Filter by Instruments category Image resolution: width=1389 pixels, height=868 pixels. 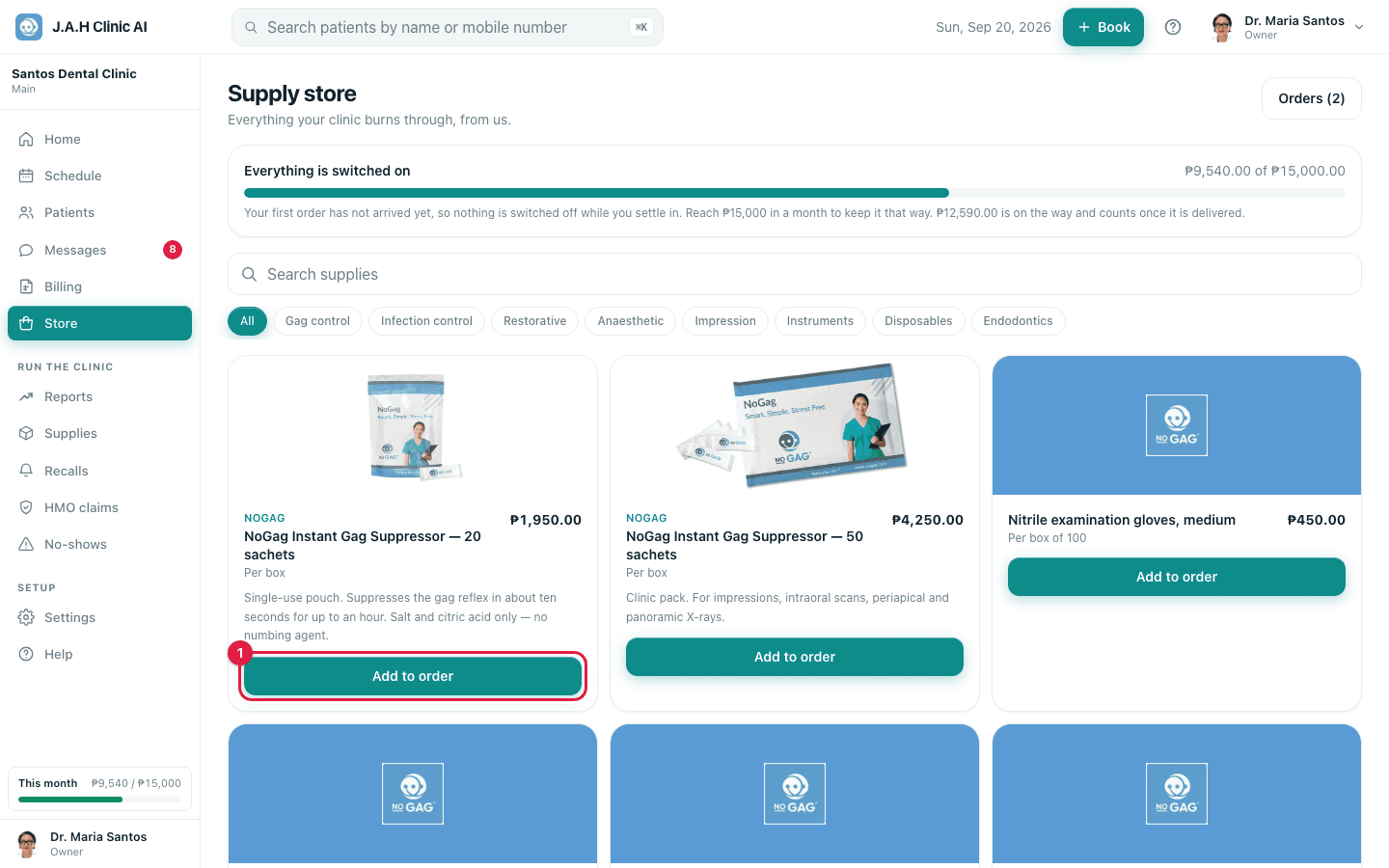[x=820, y=321]
